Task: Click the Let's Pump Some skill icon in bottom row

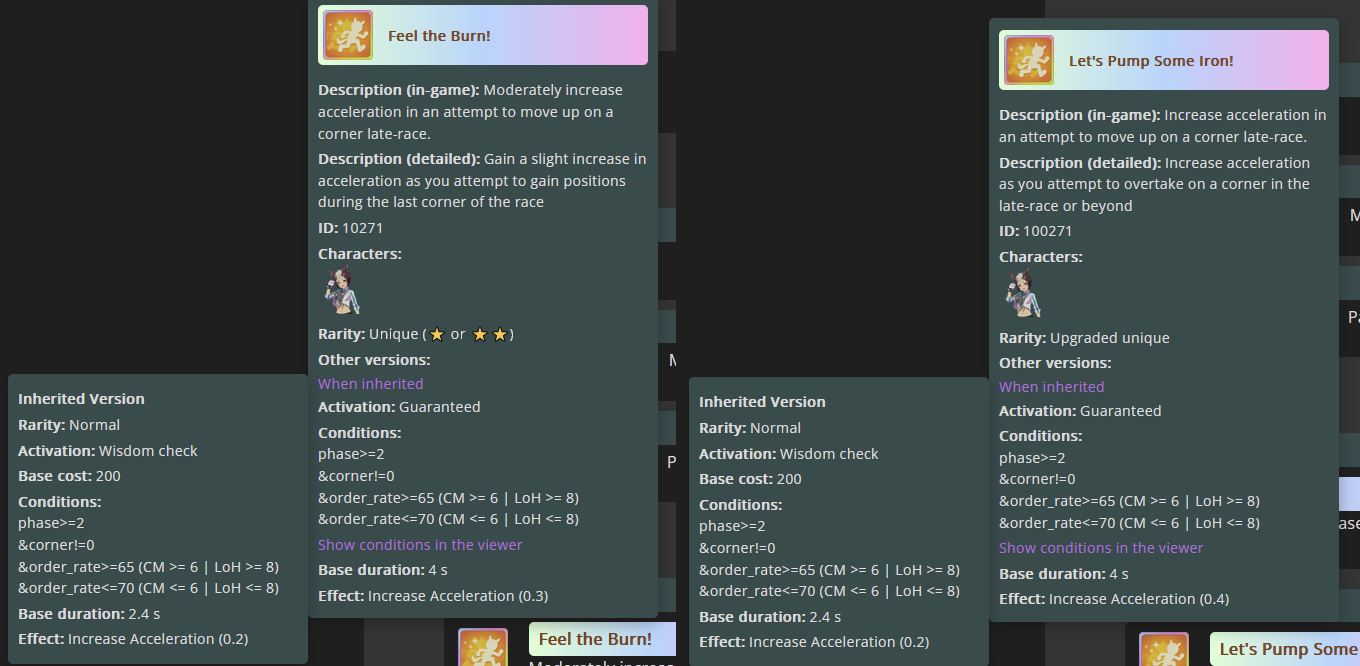Action: (1164, 649)
